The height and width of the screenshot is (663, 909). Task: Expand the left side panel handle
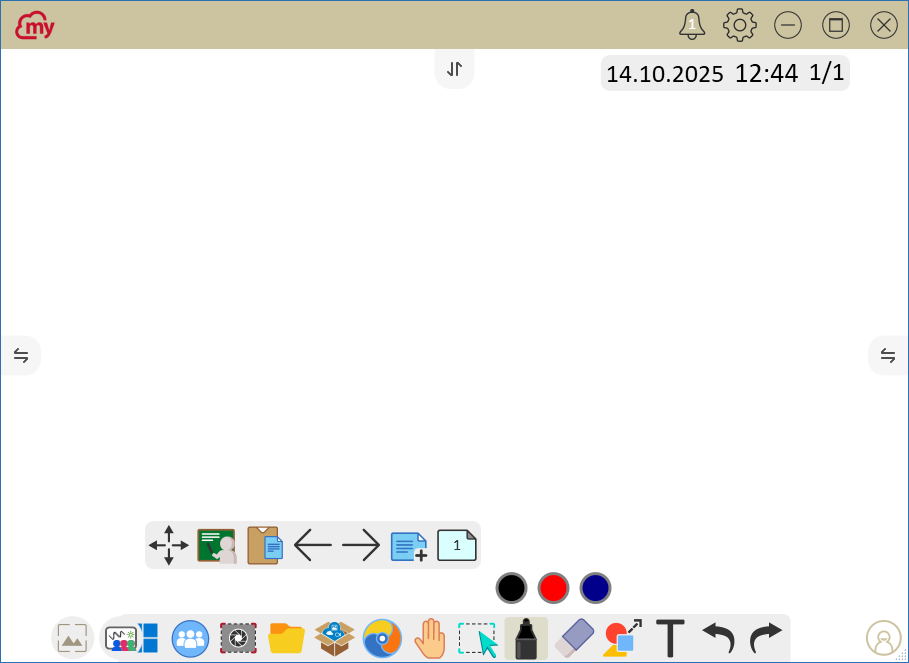(x=21, y=355)
